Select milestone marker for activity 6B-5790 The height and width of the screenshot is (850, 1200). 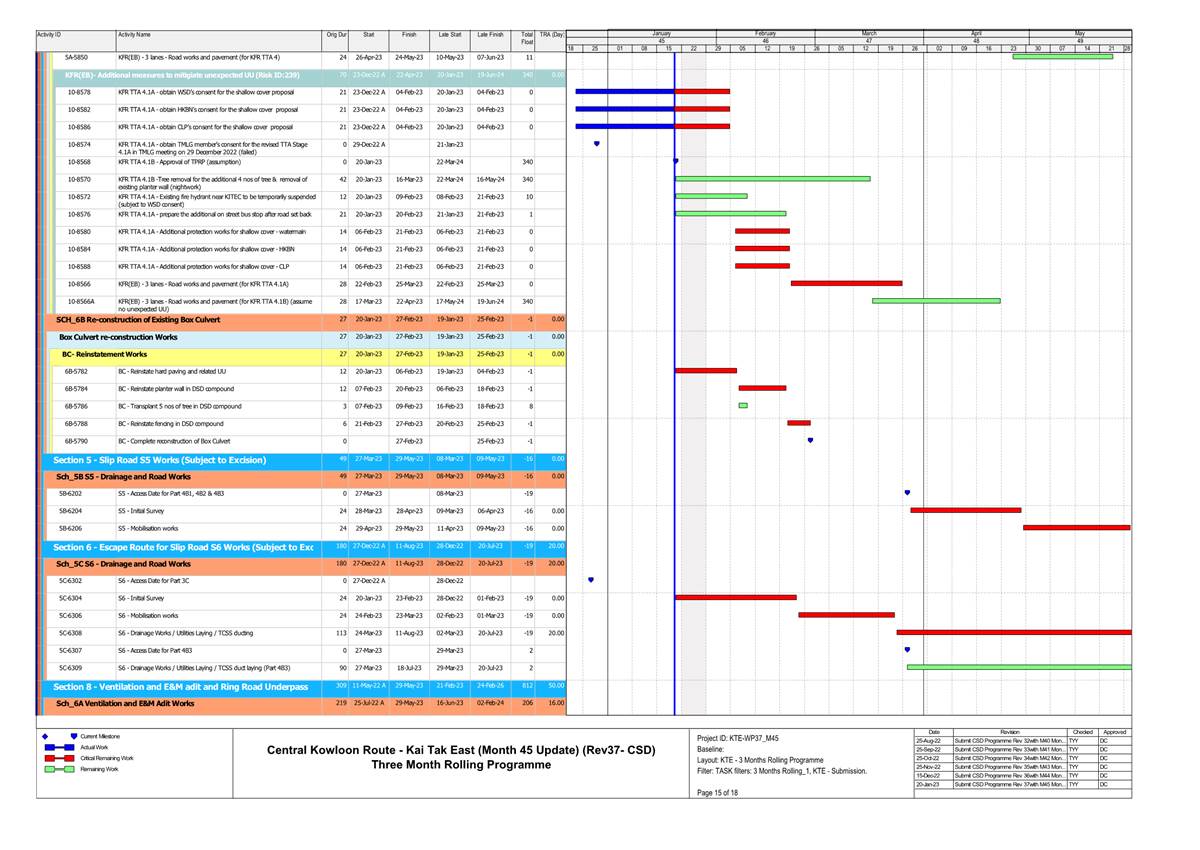pos(810,440)
